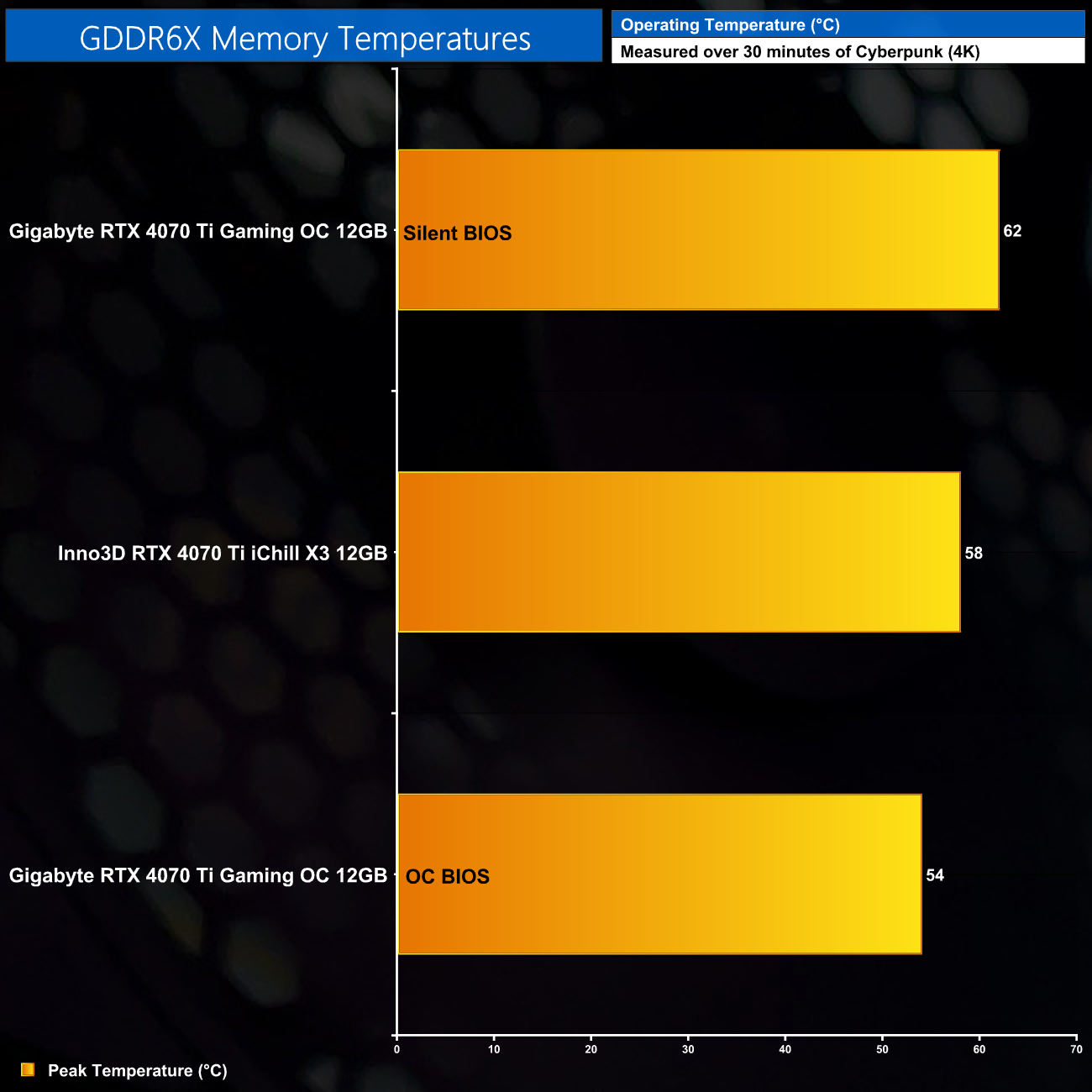Click the "70" tick label on the x-axis
This screenshot has width=1092, height=1092.
pos(1076,1049)
